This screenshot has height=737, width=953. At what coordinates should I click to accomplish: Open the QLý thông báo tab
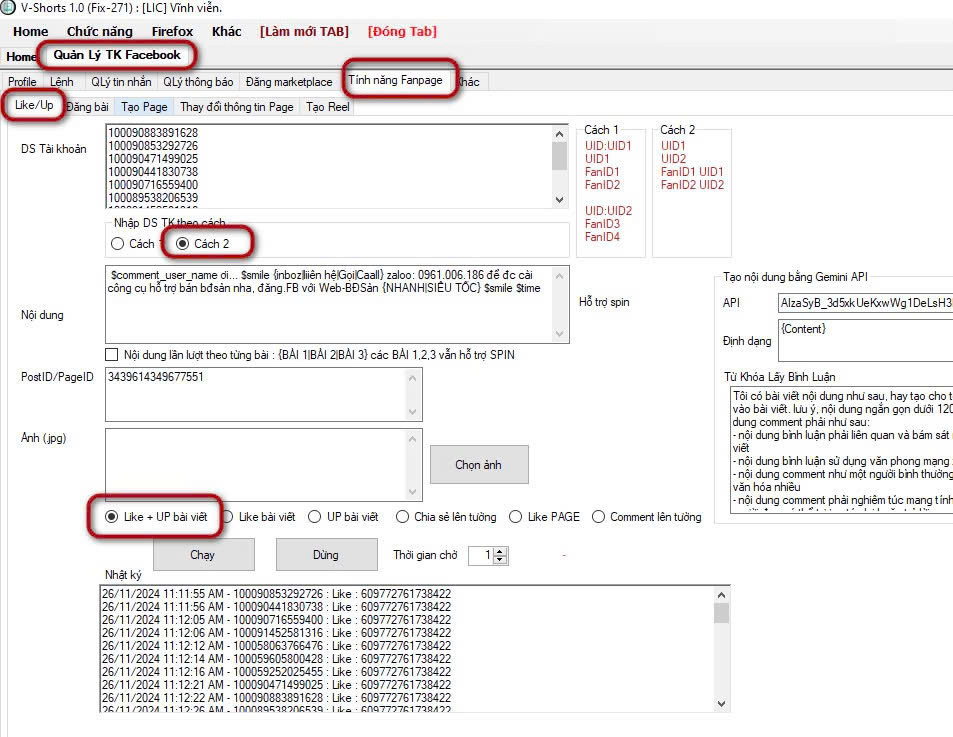tap(198, 81)
